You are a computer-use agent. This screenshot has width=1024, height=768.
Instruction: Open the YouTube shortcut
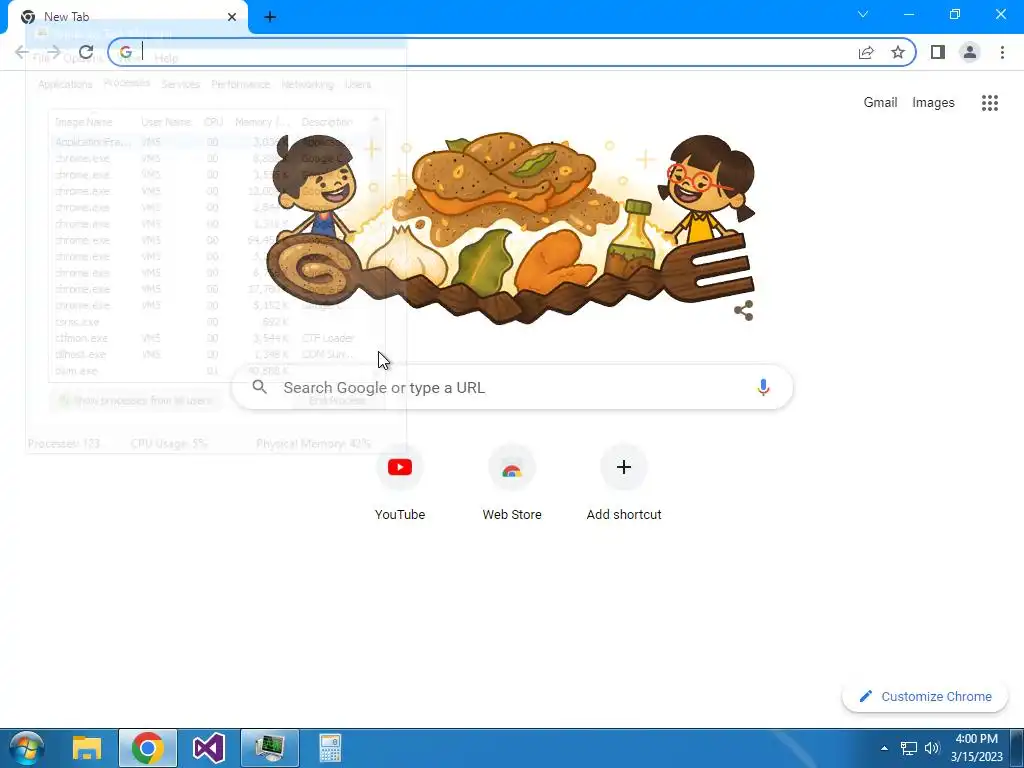[x=400, y=483]
